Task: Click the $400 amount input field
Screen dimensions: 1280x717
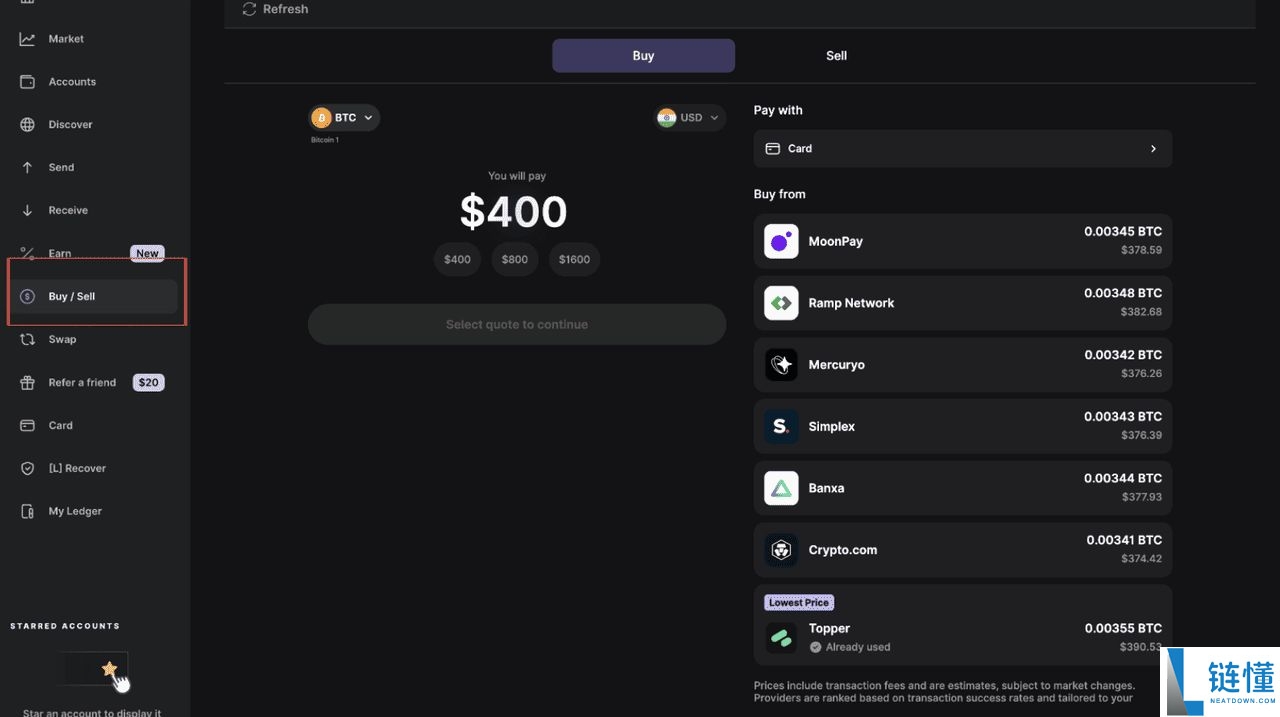Action: coord(513,211)
